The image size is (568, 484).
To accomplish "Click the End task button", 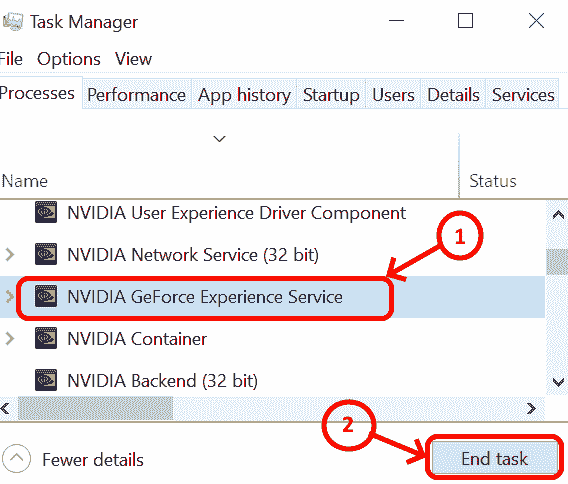I will pyautogui.click(x=494, y=458).
